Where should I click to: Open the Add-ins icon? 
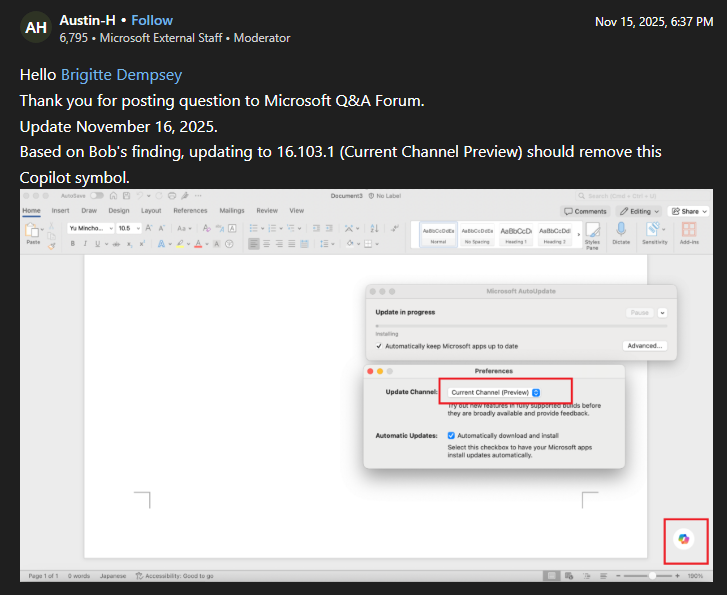pyautogui.click(x=689, y=233)
